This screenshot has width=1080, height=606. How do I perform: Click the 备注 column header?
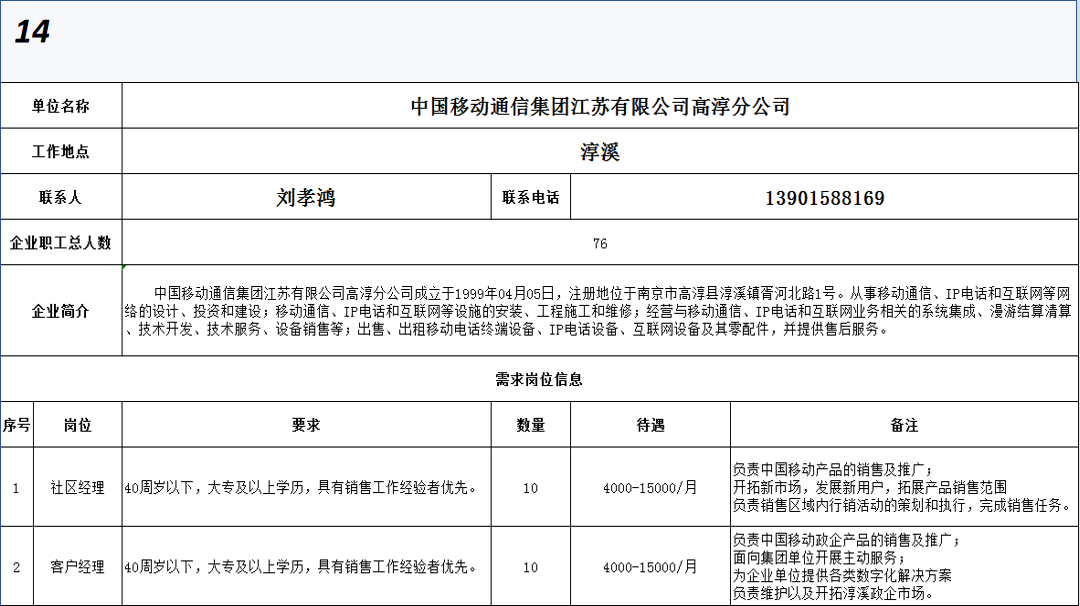point(904,425)
